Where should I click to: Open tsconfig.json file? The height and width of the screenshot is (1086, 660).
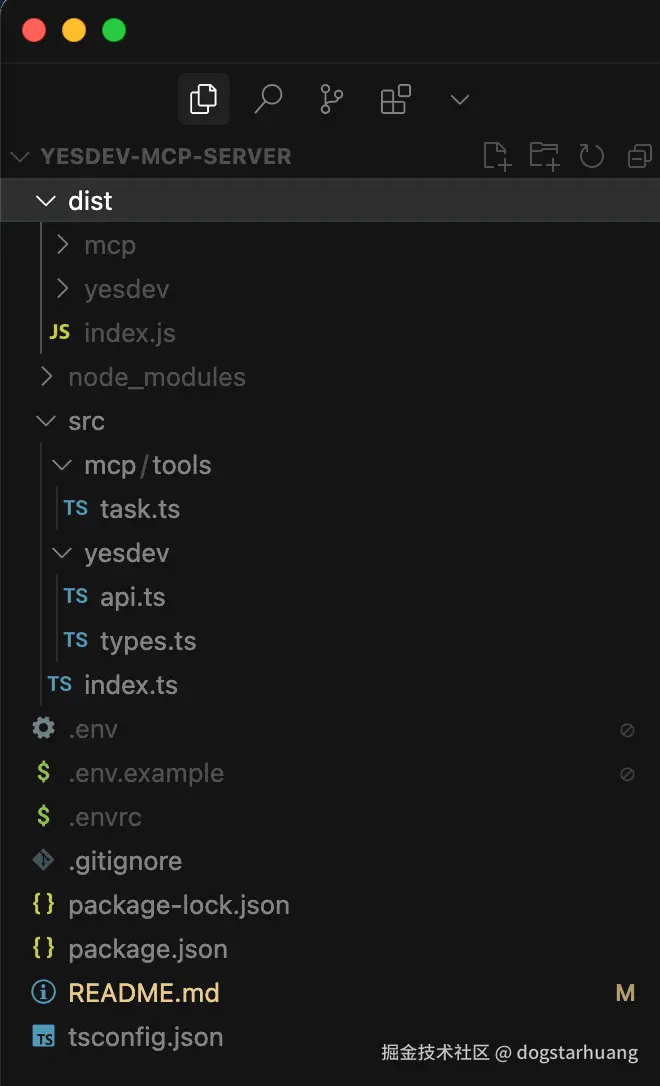145,1037
